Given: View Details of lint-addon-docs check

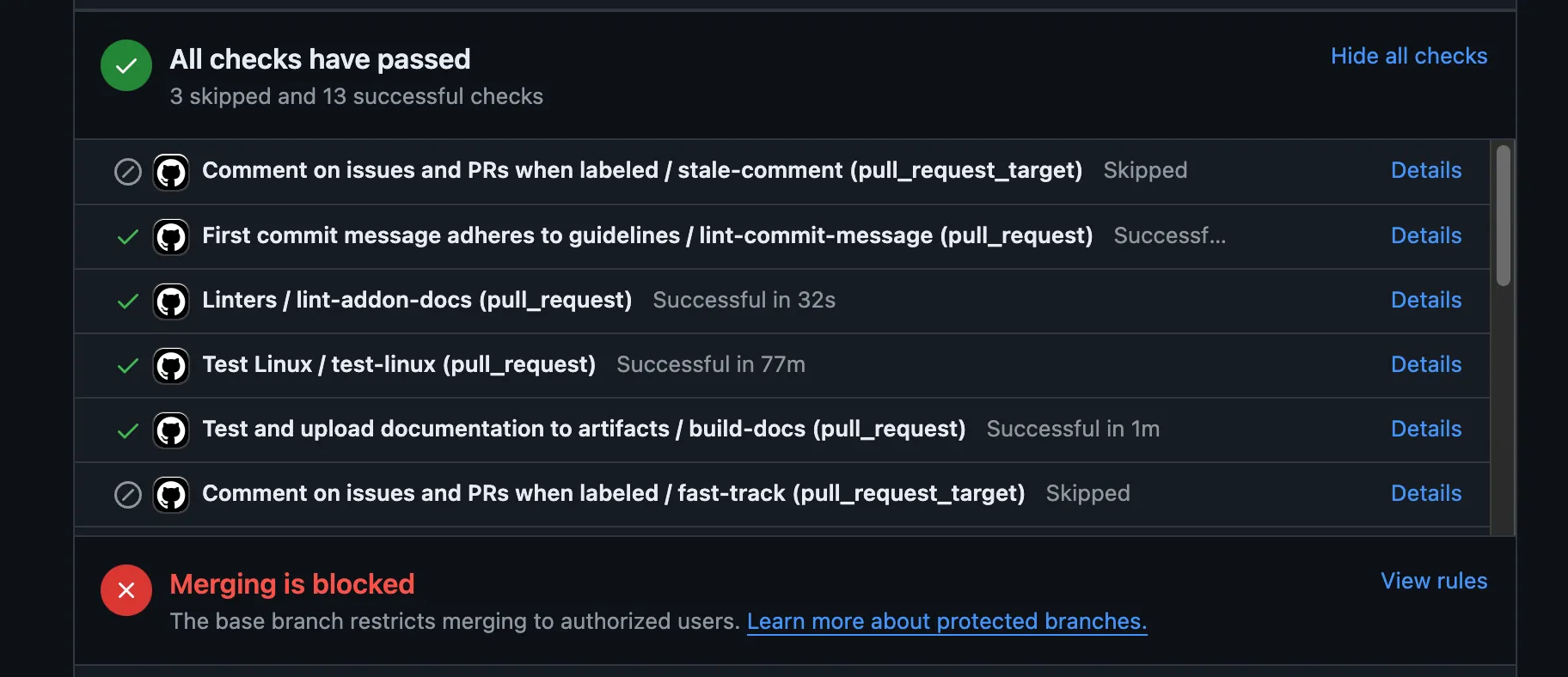Looking at the screenshot, I should pyautogui.click(x=1426, y=300).
